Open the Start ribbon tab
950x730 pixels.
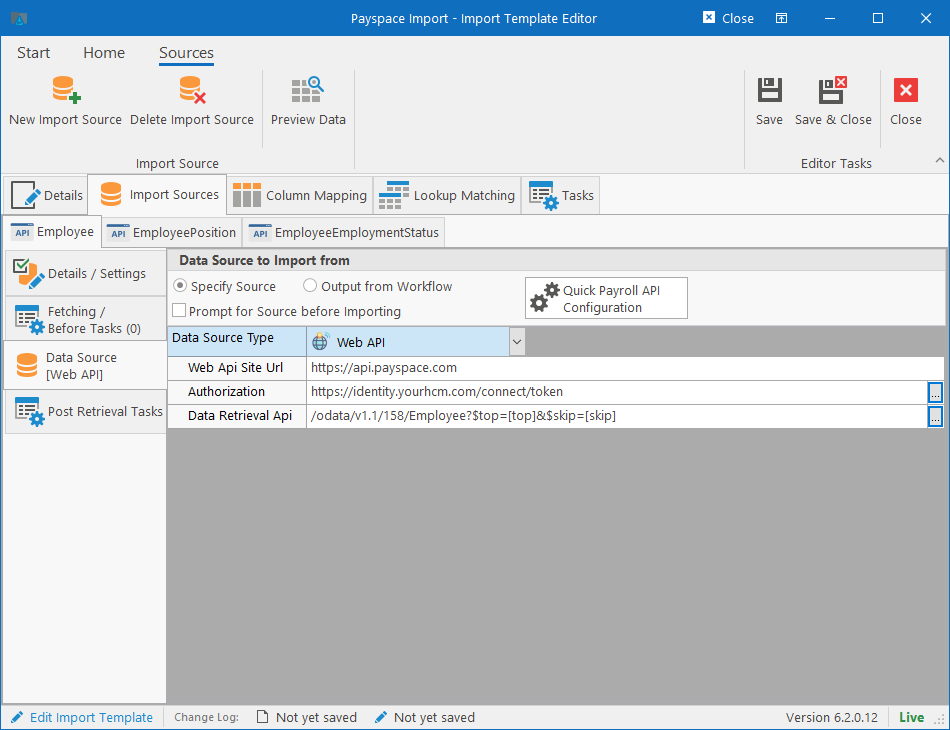33,53
